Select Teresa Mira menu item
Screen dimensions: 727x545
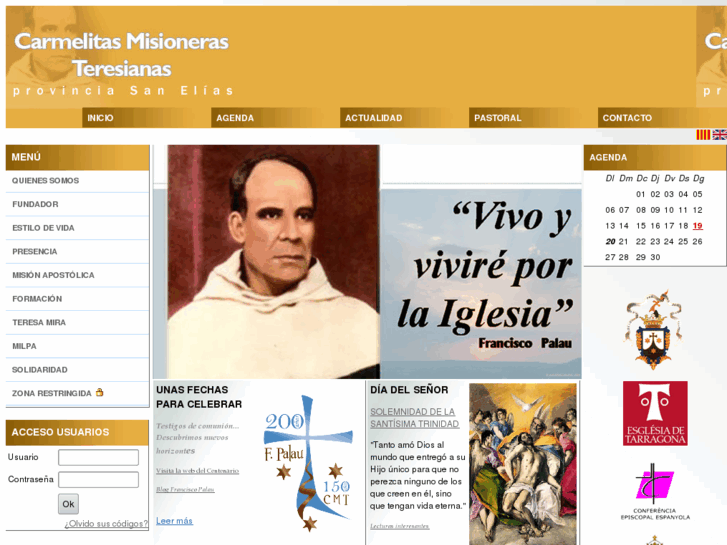[x=77, y=322]
